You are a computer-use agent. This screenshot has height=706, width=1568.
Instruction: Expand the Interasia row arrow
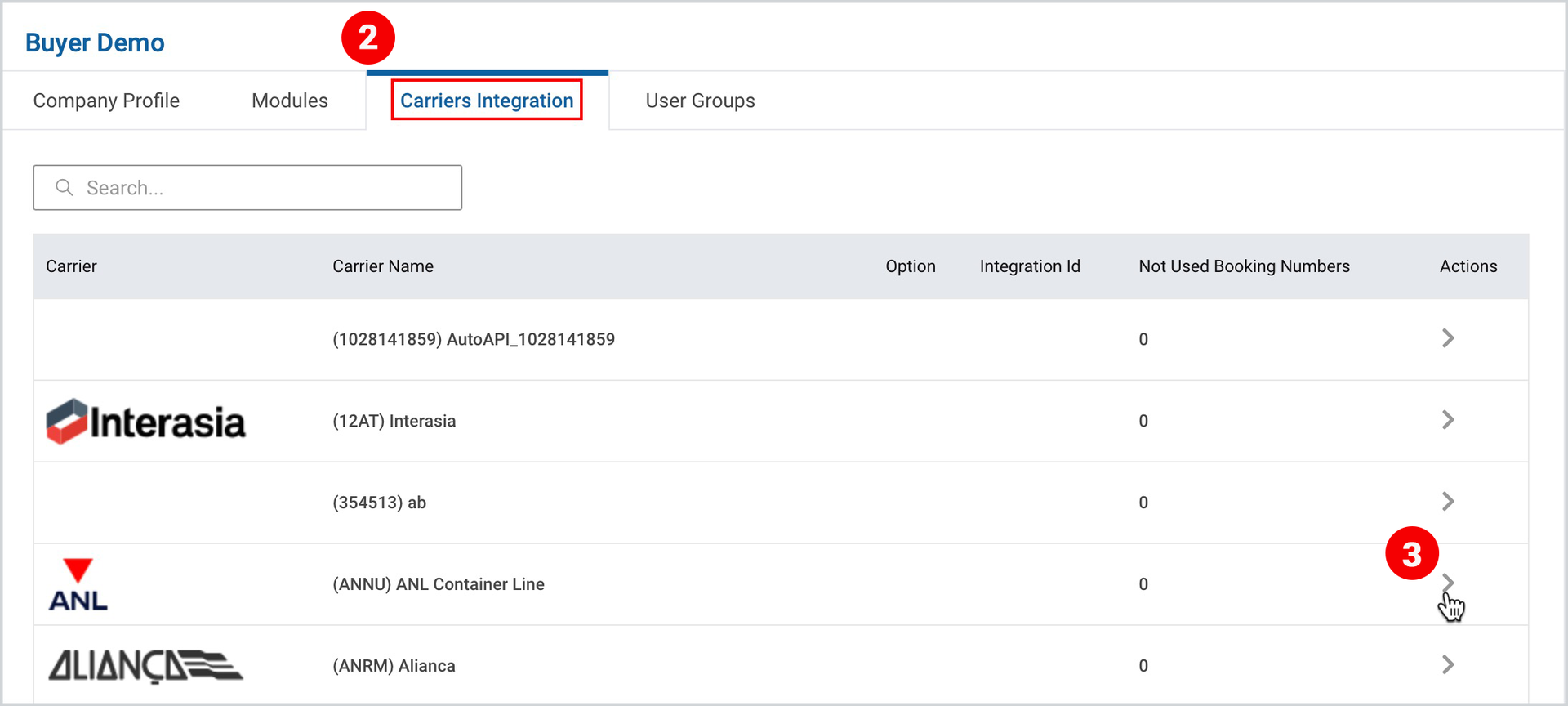[1448, 420]
